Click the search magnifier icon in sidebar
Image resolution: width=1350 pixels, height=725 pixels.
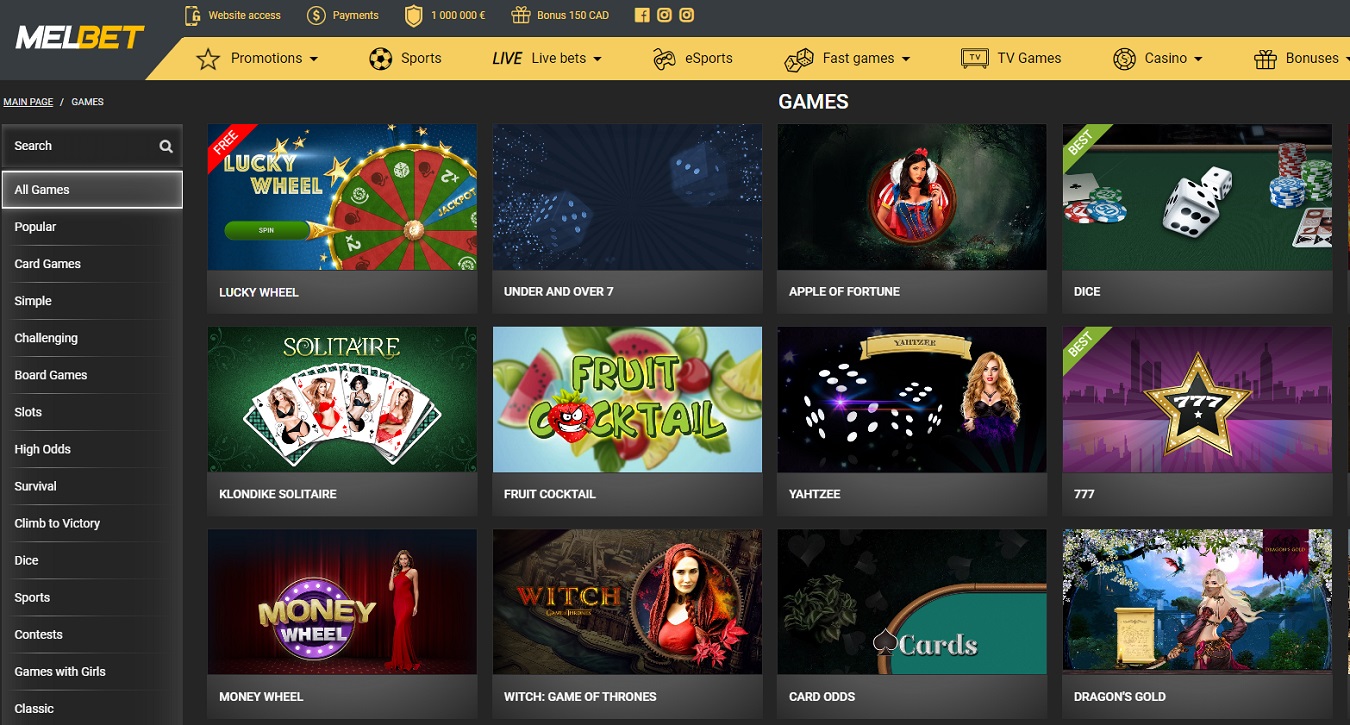[166, 146]
